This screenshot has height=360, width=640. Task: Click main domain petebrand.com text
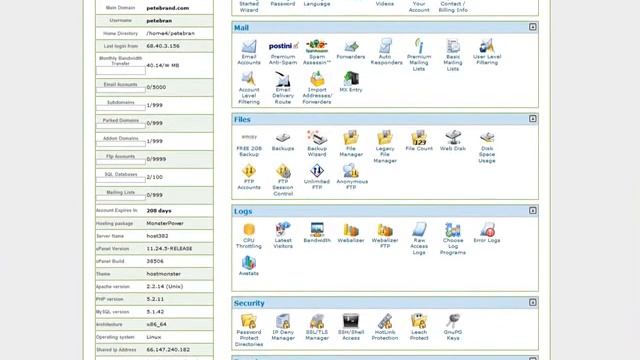tap(168, 8)
